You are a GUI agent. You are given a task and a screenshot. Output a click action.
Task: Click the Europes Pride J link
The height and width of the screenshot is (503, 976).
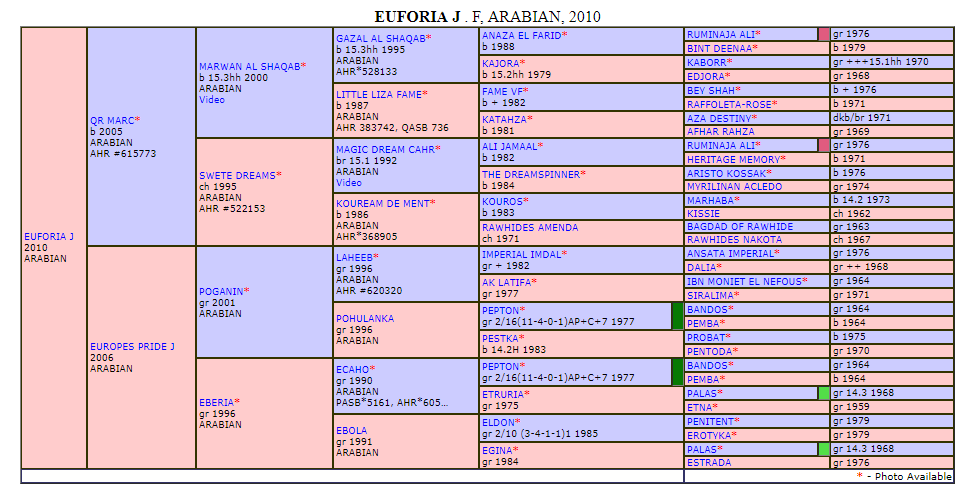coord(132,346)
